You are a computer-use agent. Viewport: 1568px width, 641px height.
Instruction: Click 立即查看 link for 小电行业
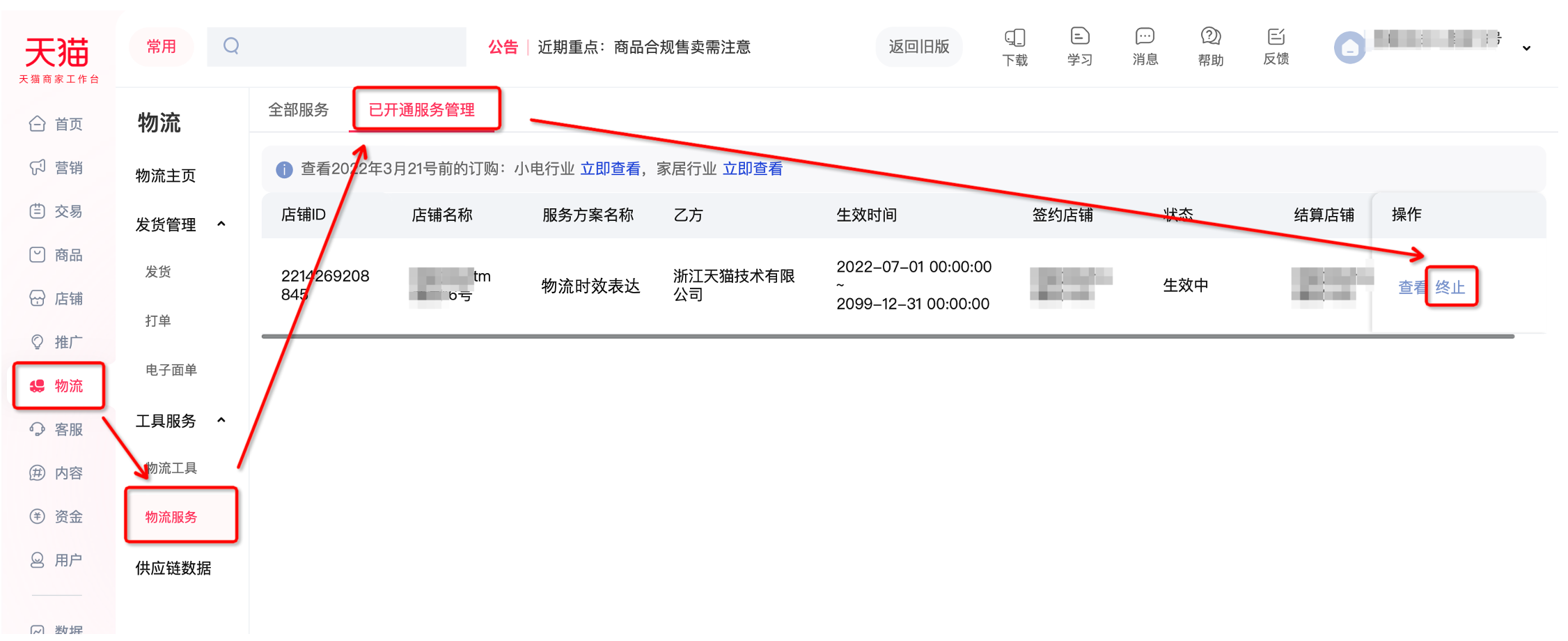point(610,169)
